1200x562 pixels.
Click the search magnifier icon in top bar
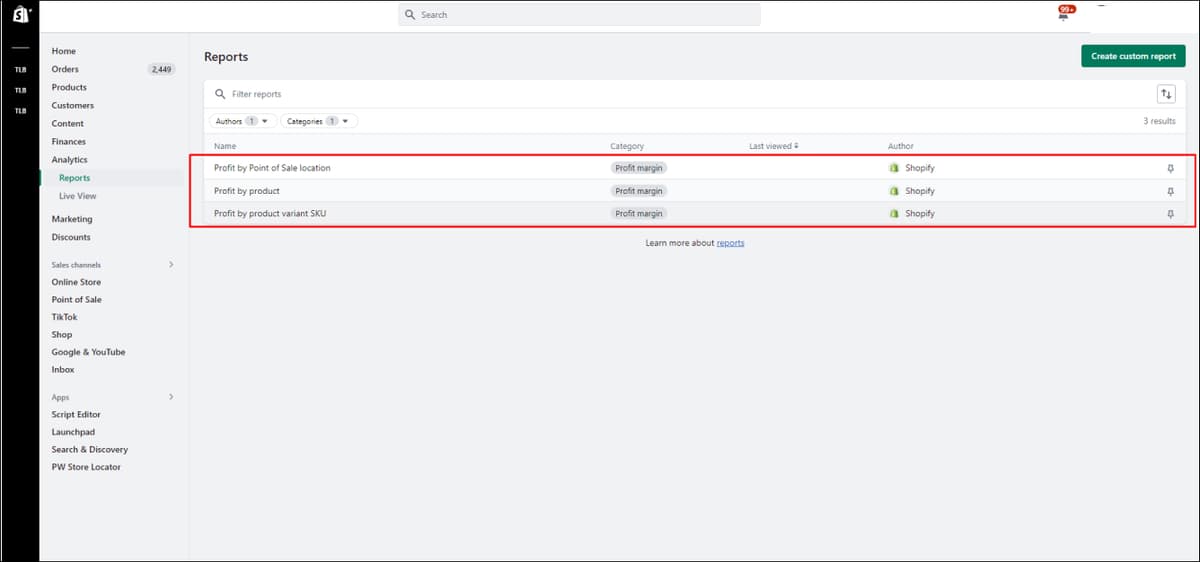point(410,15)
